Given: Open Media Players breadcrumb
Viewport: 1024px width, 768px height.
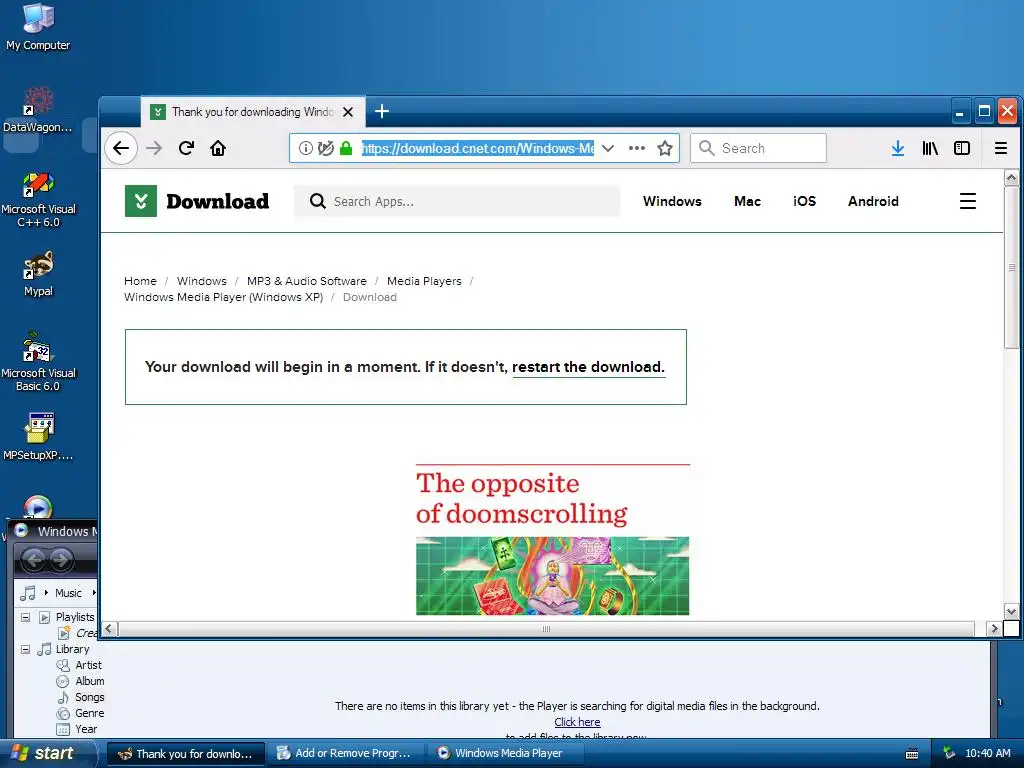Looking at the screenshot, I should [424, 281].
